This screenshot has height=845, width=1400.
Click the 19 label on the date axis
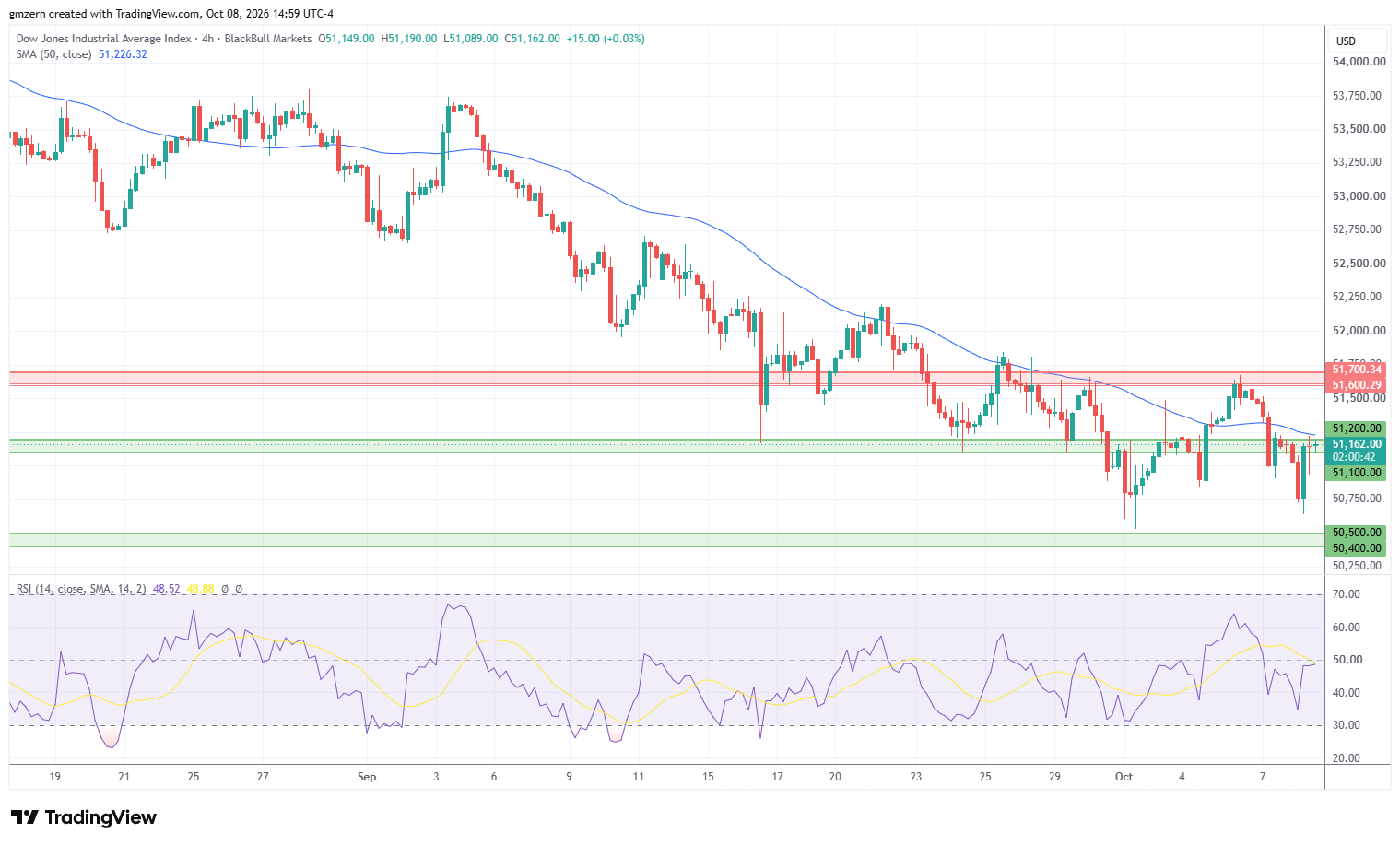point(55,777)
